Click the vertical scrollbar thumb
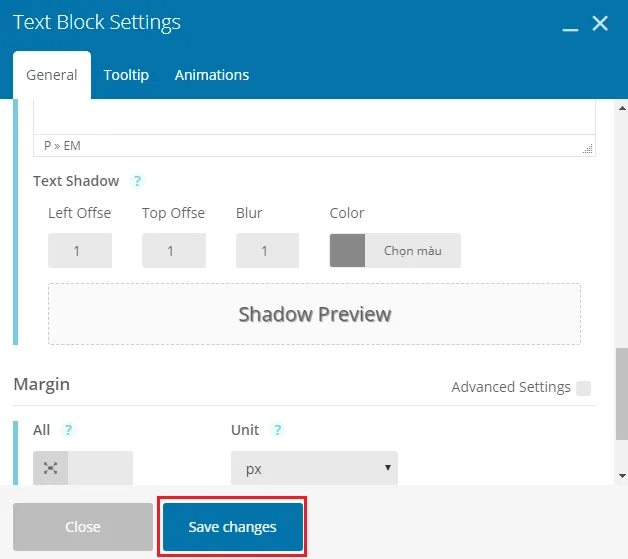The height and width of the screenshot is (559, 628). coord(622,394)
